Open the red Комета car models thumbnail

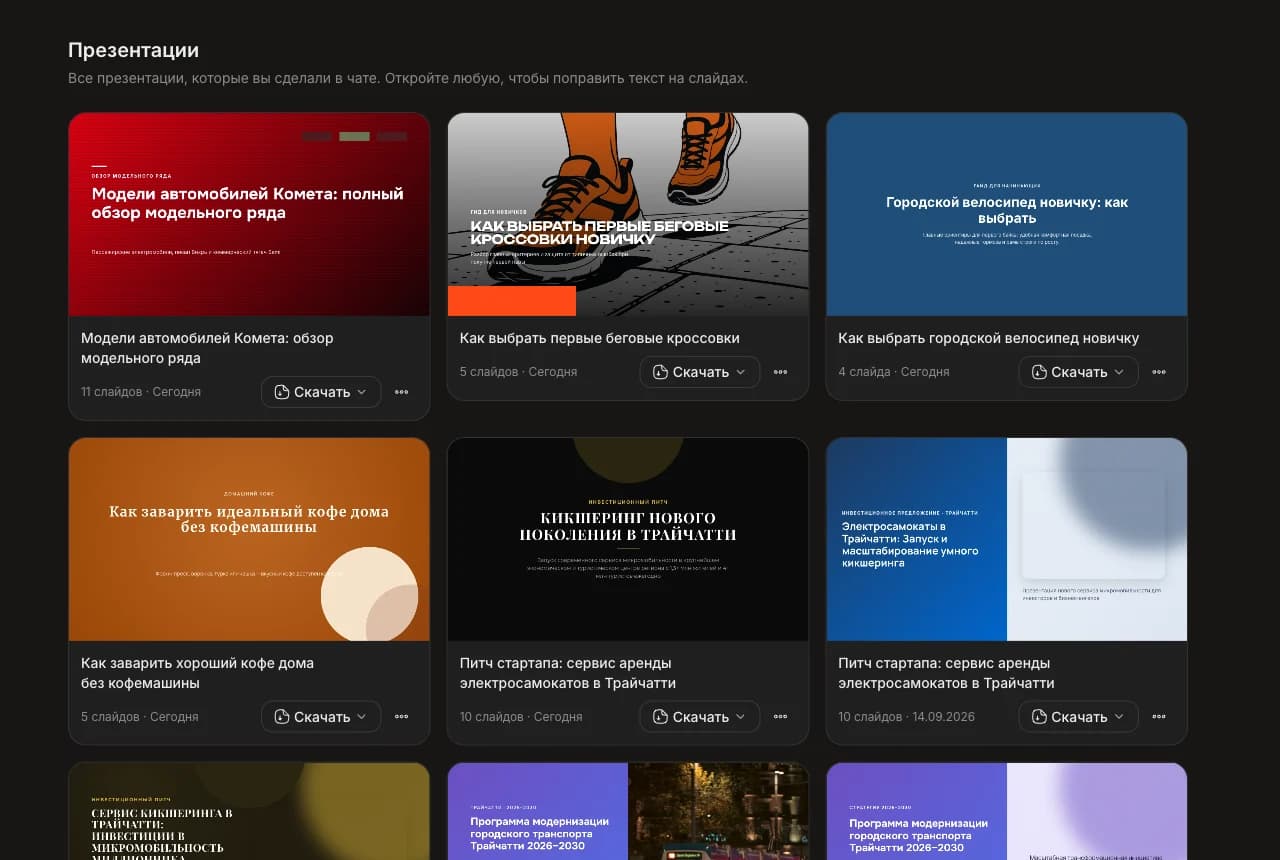pos(249,214)
